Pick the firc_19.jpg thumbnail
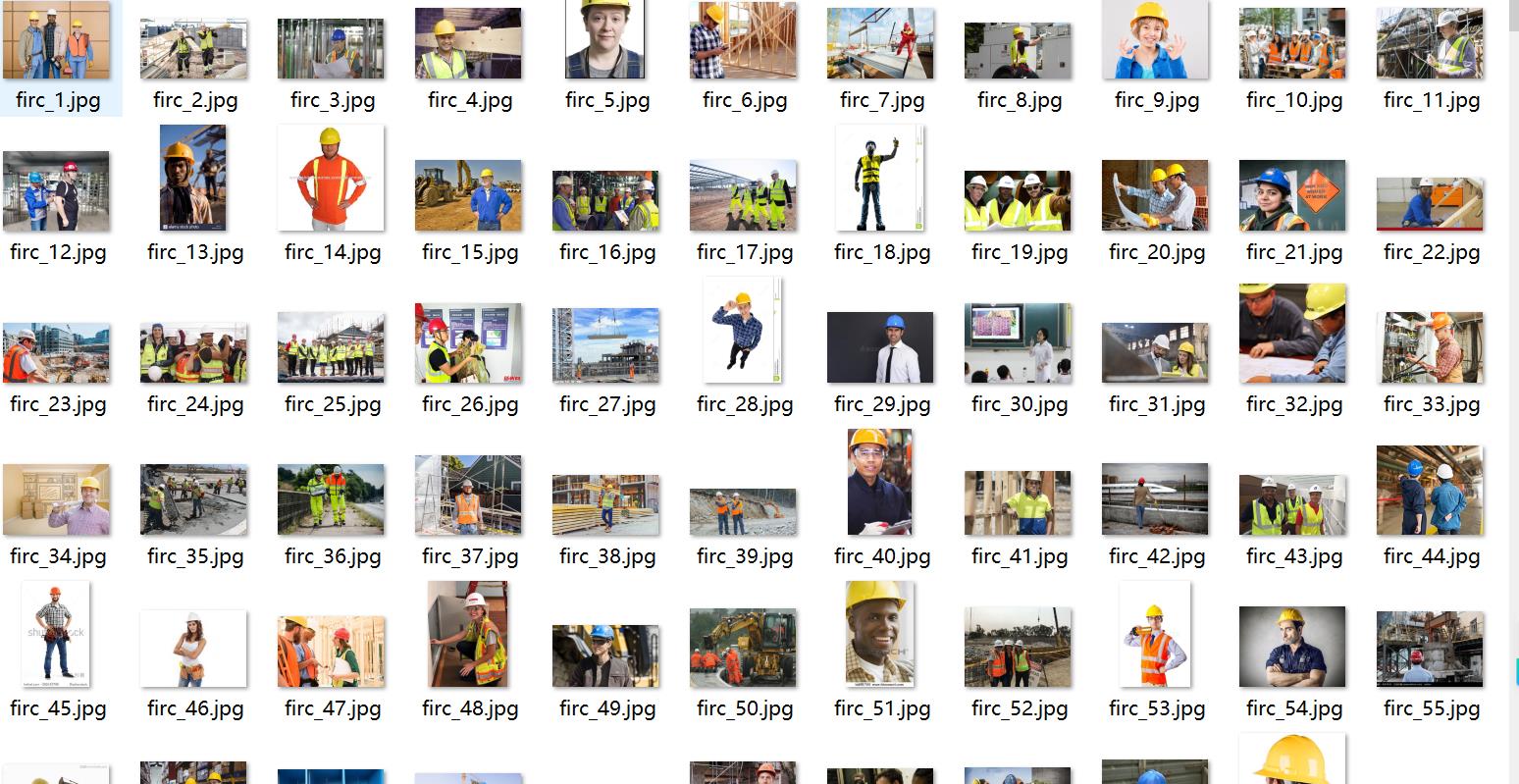Image resolution: width=1519 pixels, height=784 pixels. pos(1018,201)
